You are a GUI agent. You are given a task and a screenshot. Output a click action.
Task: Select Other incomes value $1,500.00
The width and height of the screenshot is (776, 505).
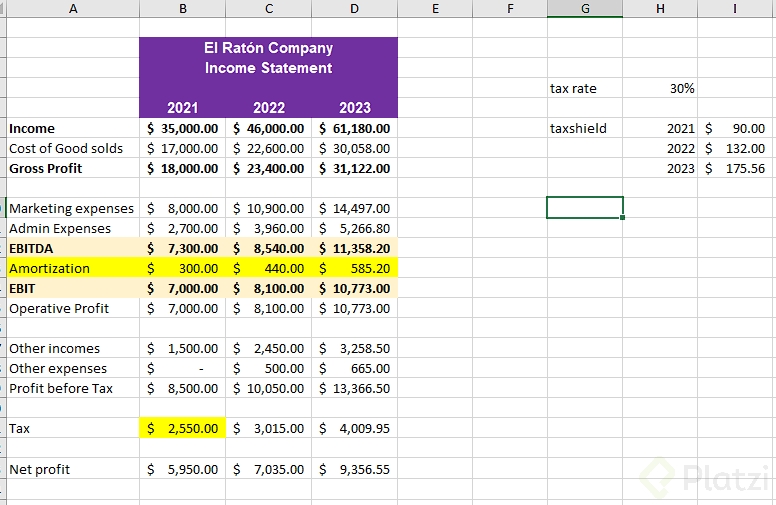tap(183, 349)
